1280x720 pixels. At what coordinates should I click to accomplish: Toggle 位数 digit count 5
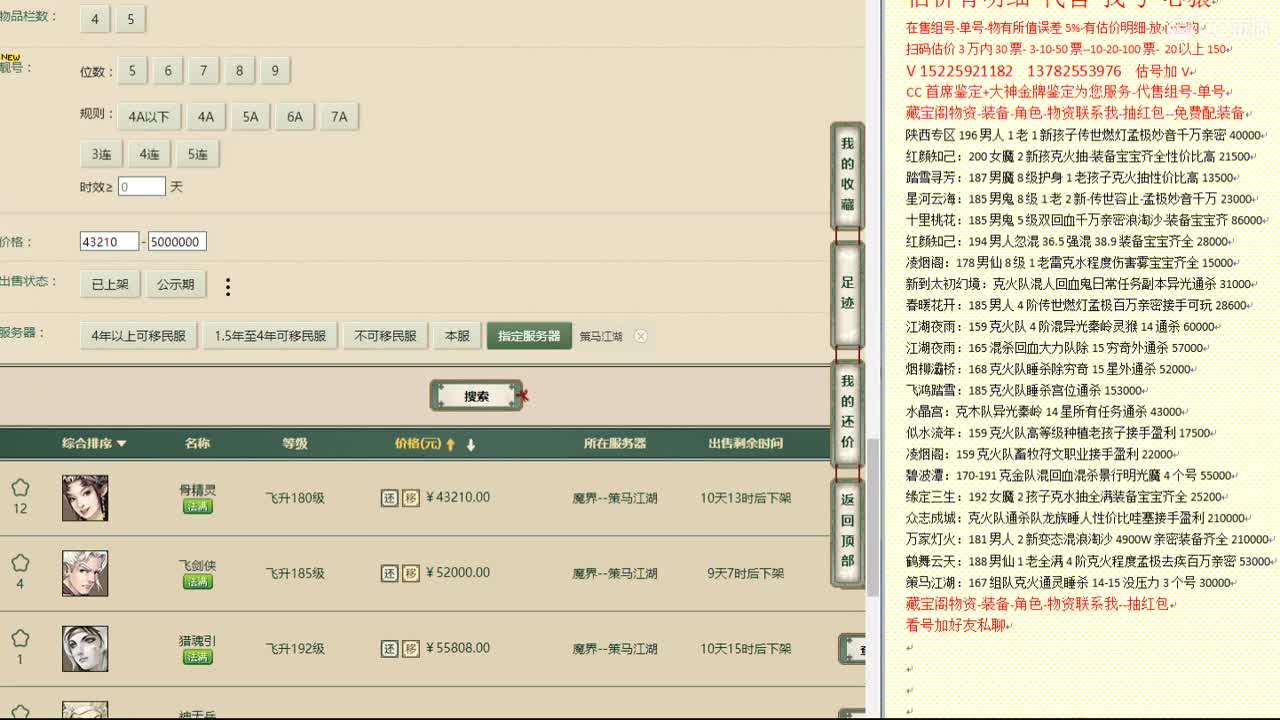point(132,71)
